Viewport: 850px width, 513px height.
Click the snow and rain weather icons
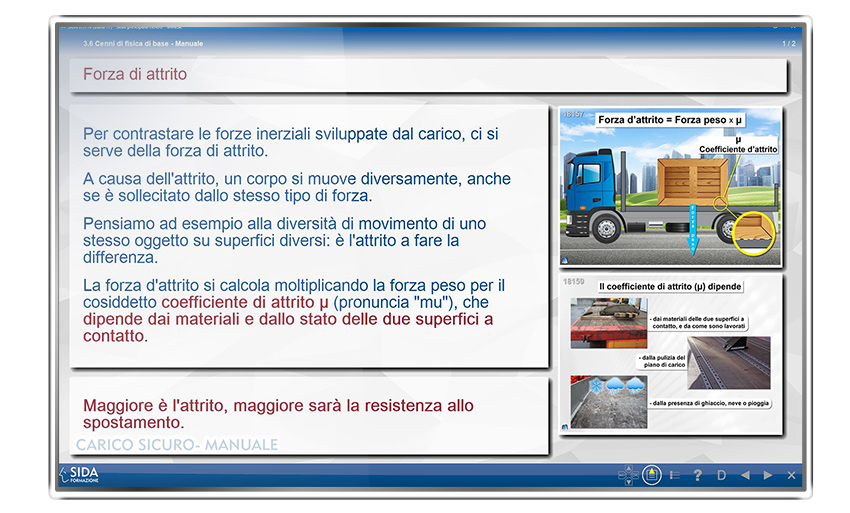pyautogui.click(x=608, y=386)
